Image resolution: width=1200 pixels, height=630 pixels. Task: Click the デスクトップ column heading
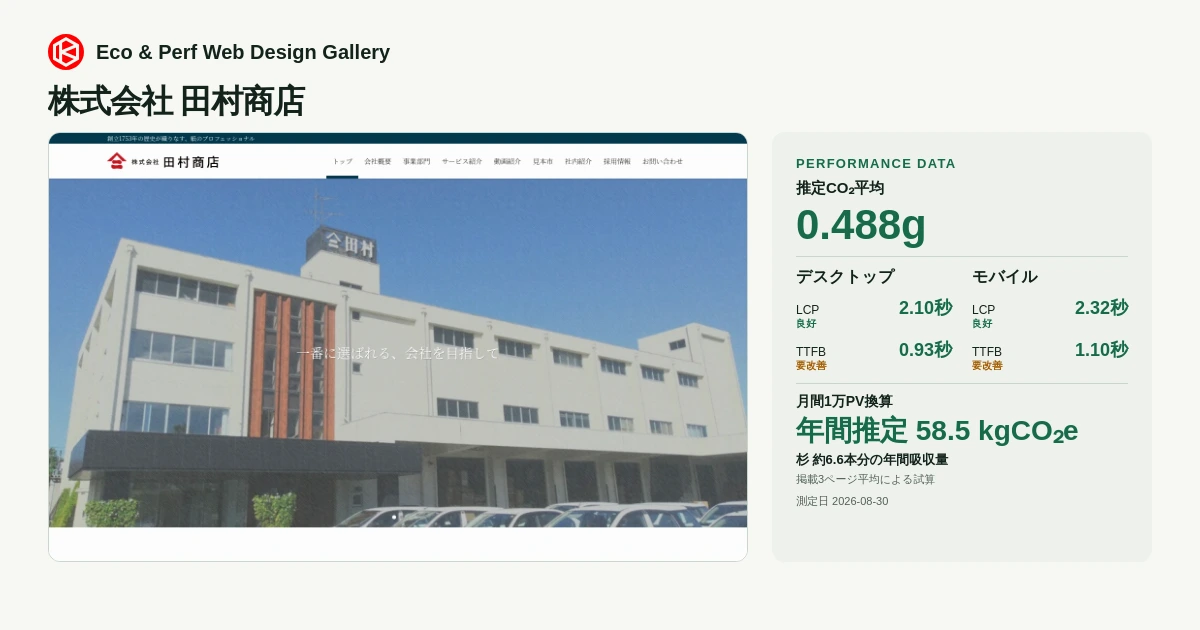[845, 276]
